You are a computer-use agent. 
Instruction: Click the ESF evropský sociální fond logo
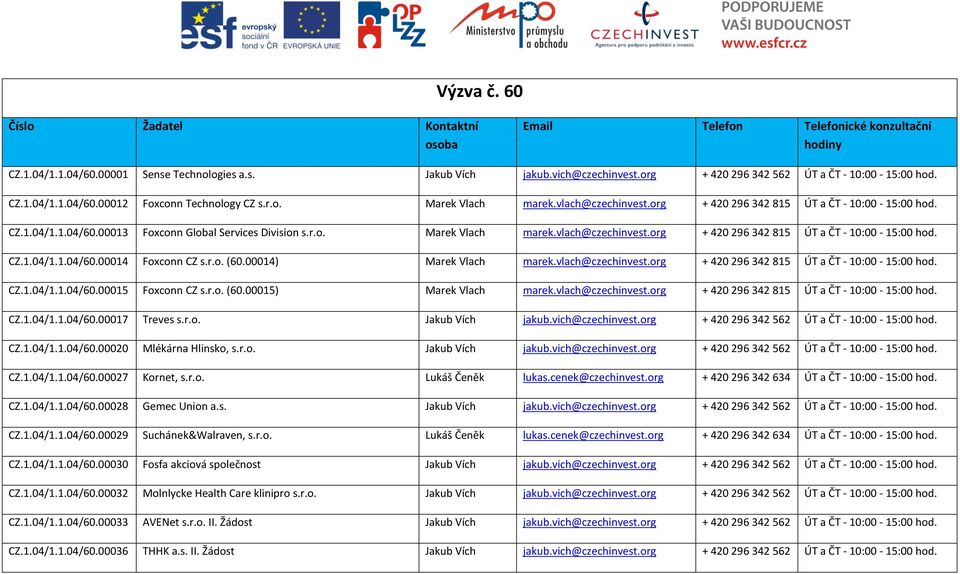coord(229,26)
